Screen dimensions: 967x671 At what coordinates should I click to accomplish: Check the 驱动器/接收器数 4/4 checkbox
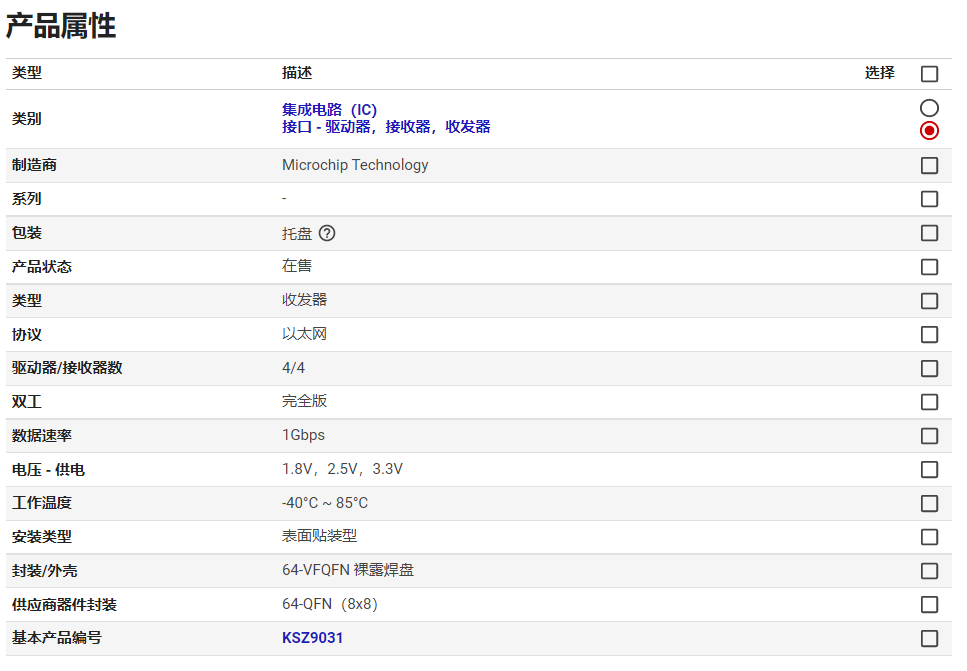click(929, 368)
